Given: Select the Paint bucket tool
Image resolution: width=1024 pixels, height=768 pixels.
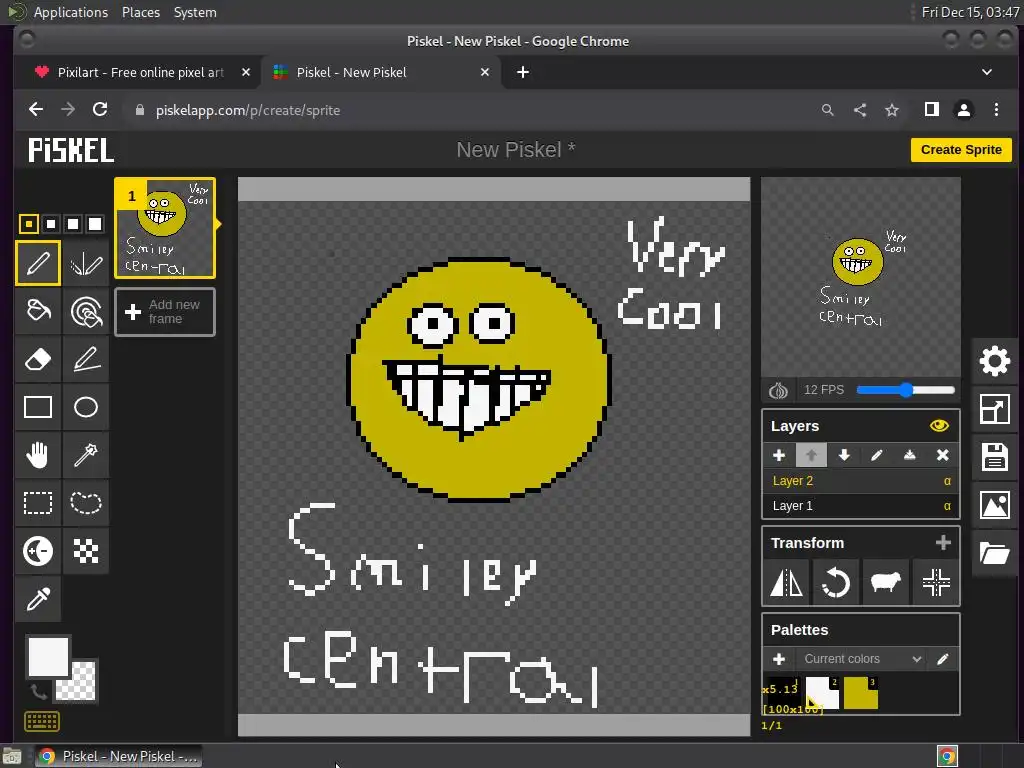Looking at the screenshot, I should (x=38, y=311).
